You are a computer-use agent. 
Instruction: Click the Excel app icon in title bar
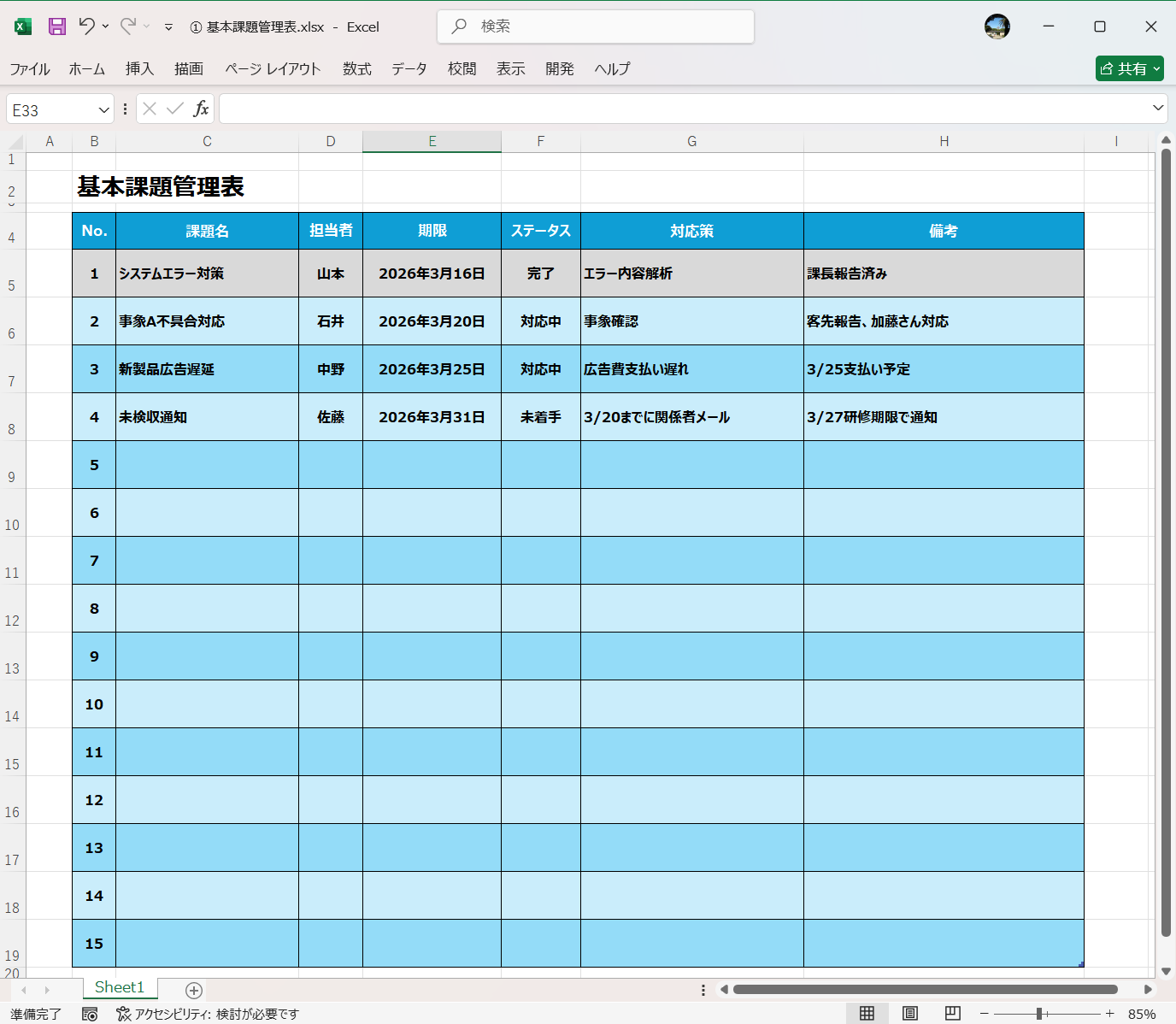pos(23,26)
